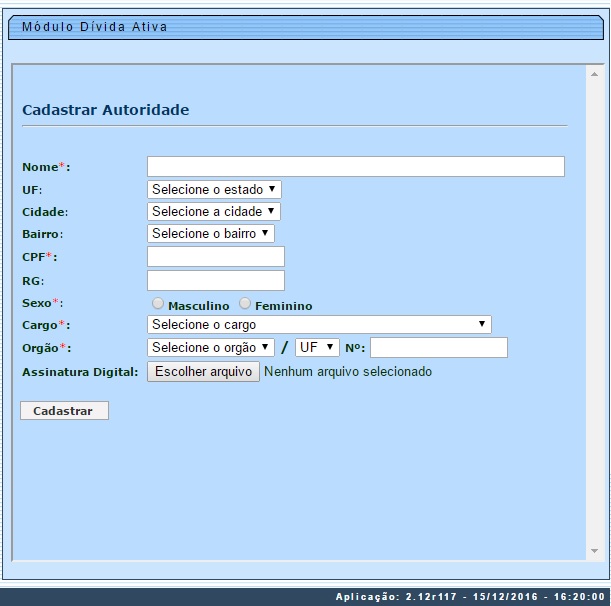Click the Nº input field
The width and height of the screenshot is (611, 606).
tap(438, 347)
